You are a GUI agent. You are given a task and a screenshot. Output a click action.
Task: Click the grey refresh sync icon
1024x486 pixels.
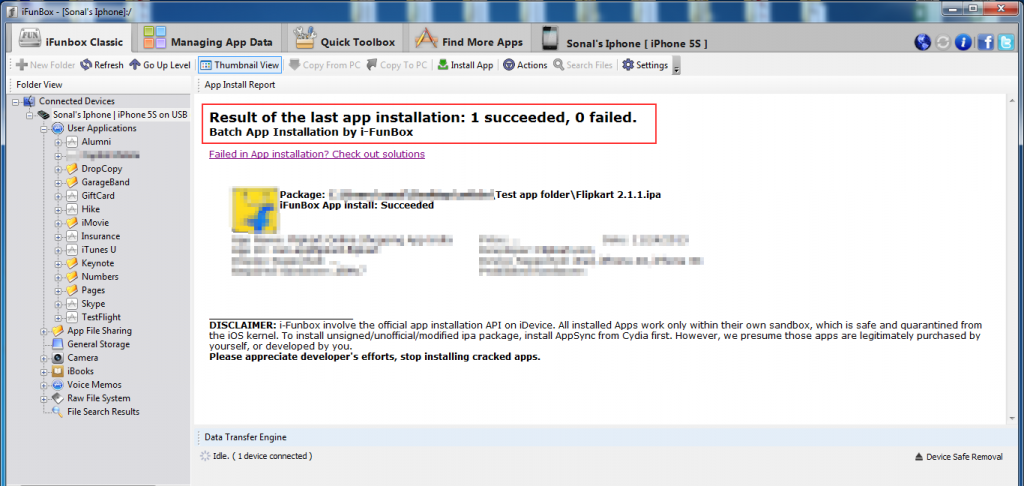click(942, 42)
